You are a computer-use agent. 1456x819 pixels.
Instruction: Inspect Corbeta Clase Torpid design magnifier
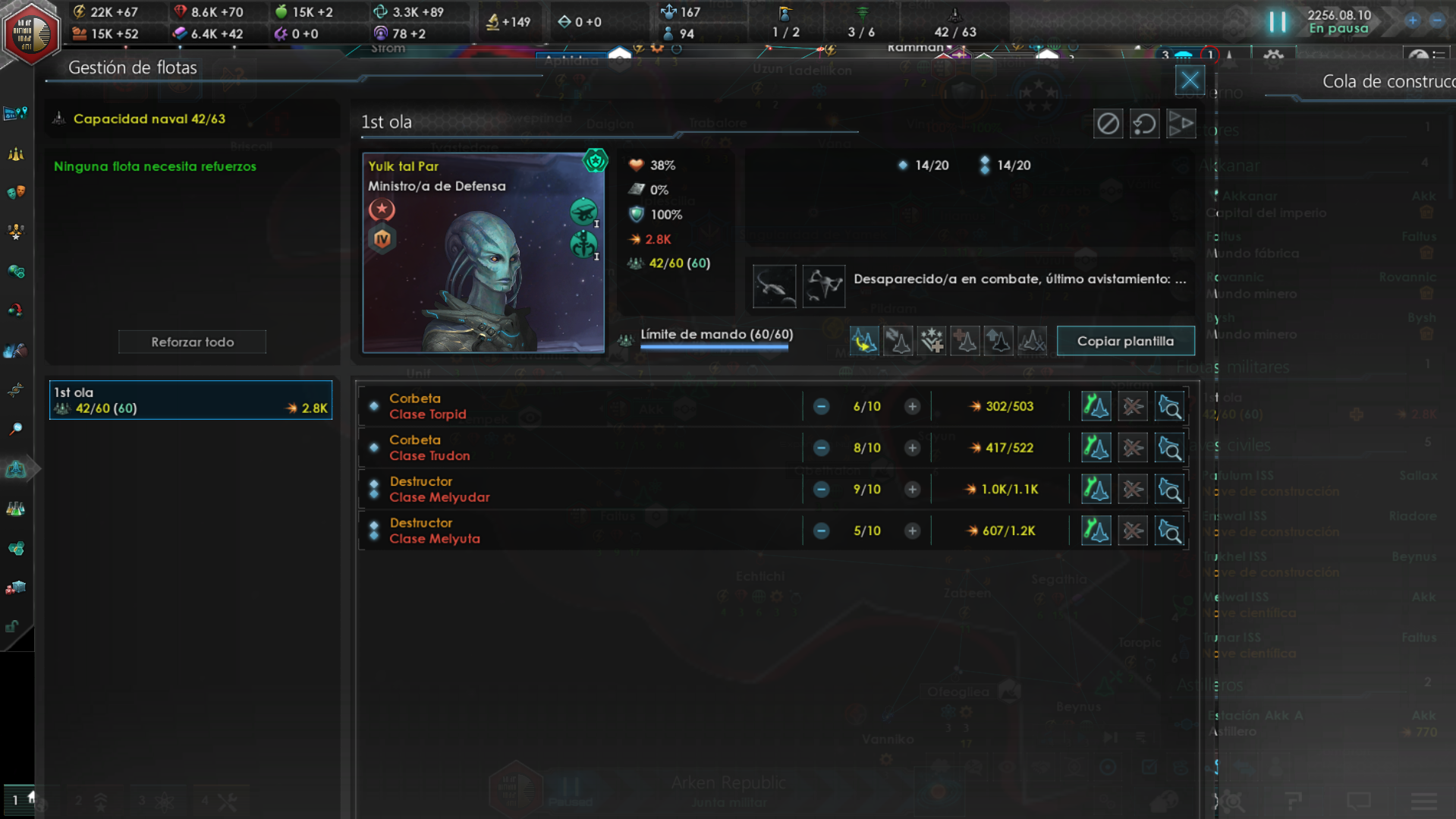1169,407
